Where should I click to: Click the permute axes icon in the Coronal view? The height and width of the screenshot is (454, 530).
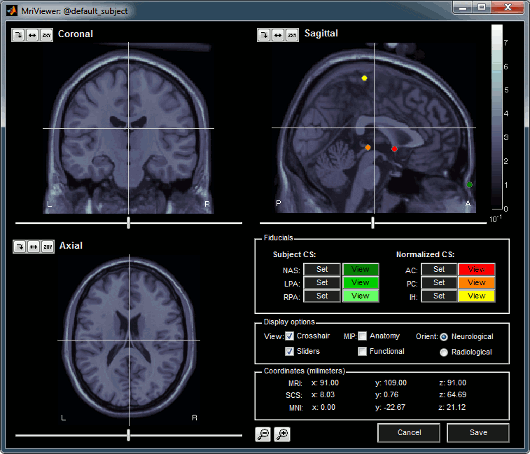point(46,35)
